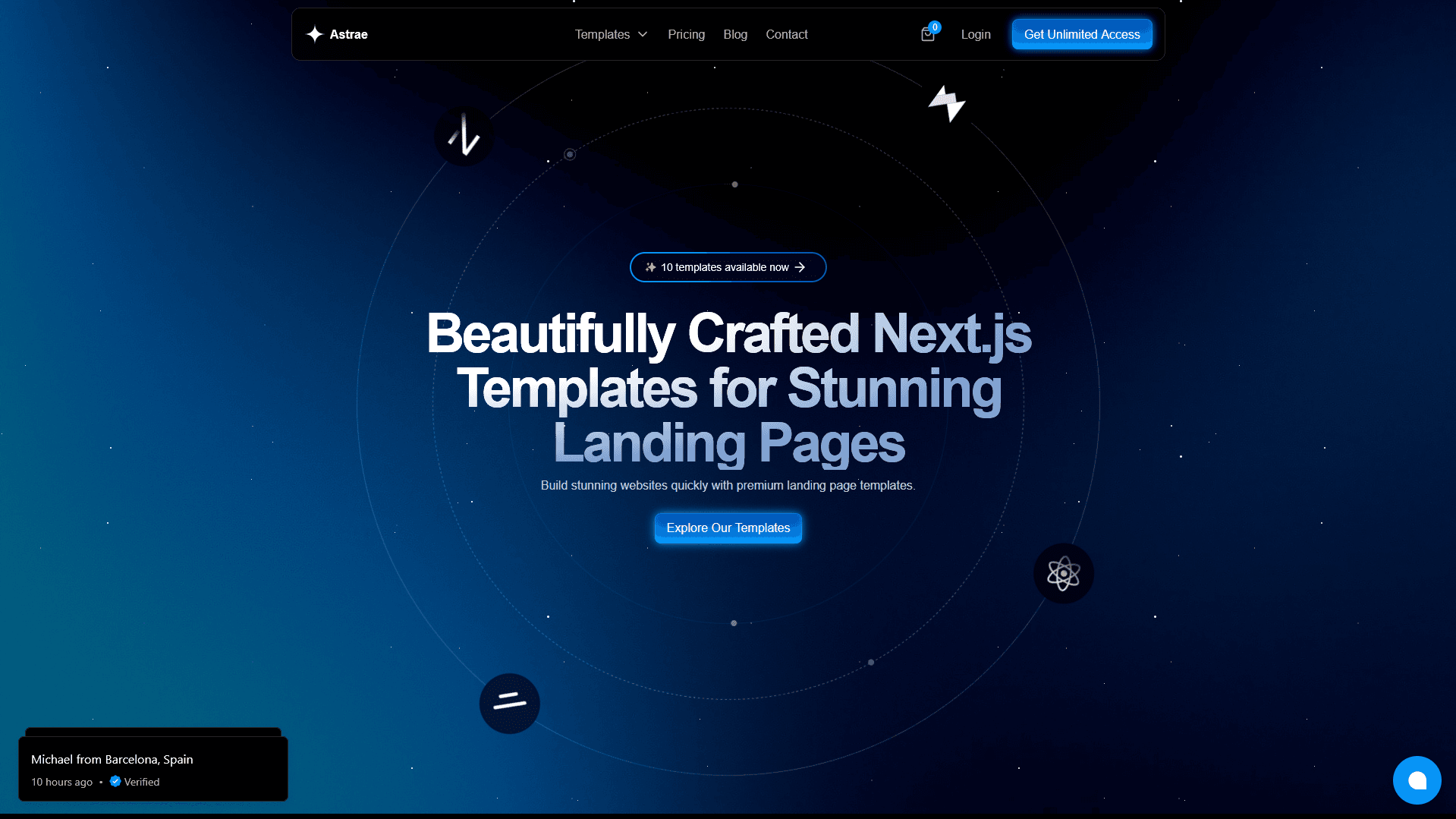Open the Blog nav link
This screenshot has width=1456, height=819.
[734, 34]
